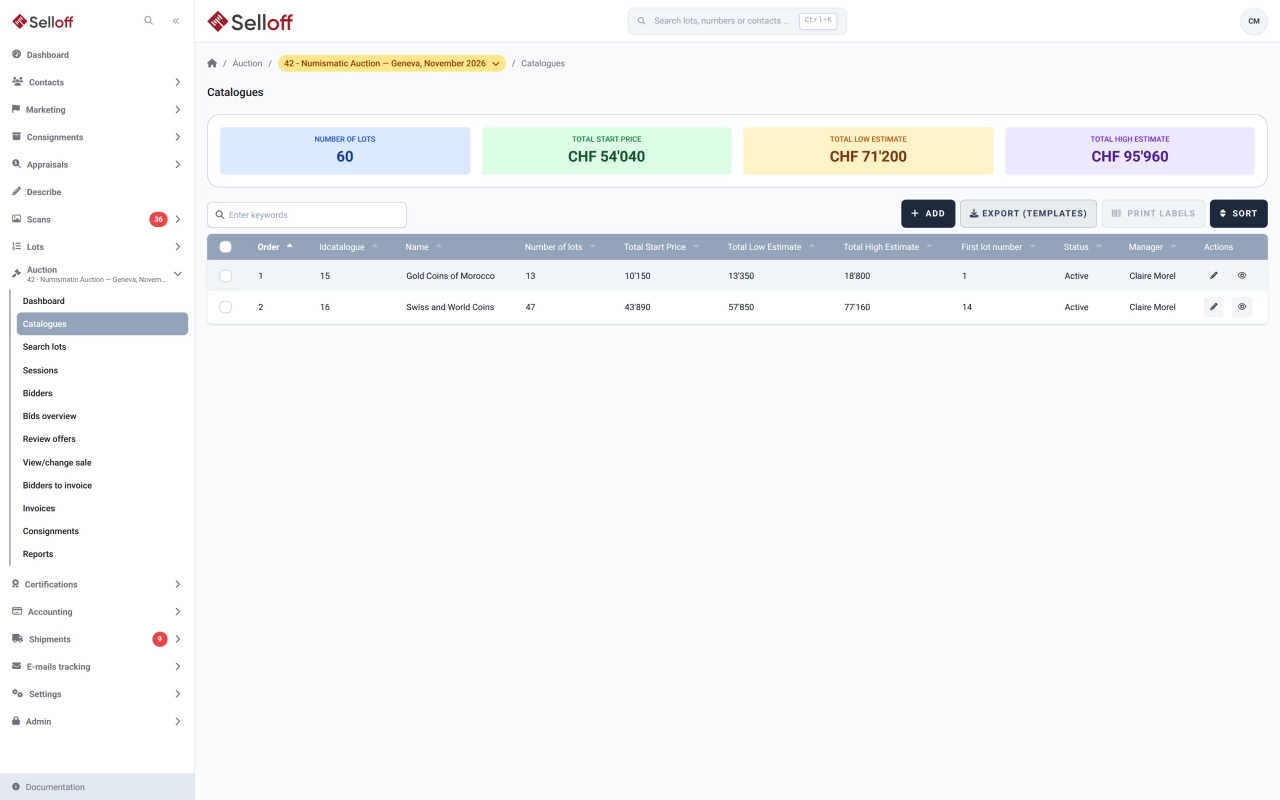Image resolution: width=1280 pixels, height=800 pixels.
Task: Click the Add button
Action: [x=928, y=213]
